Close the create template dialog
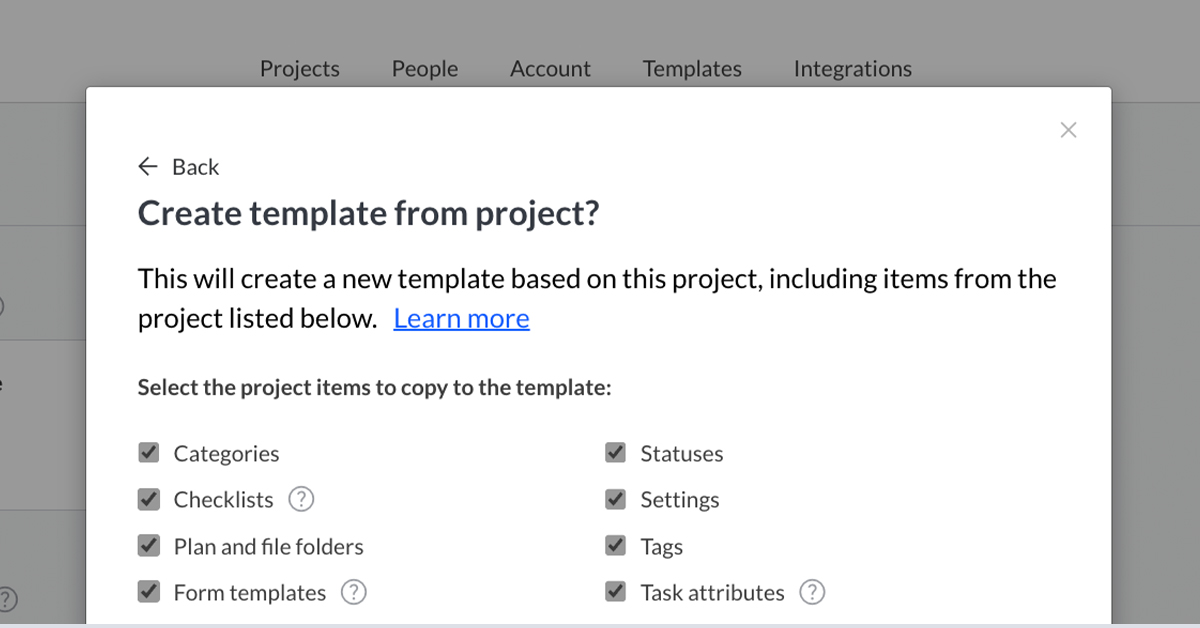1200x628 pixels. tap(1068, 130)
